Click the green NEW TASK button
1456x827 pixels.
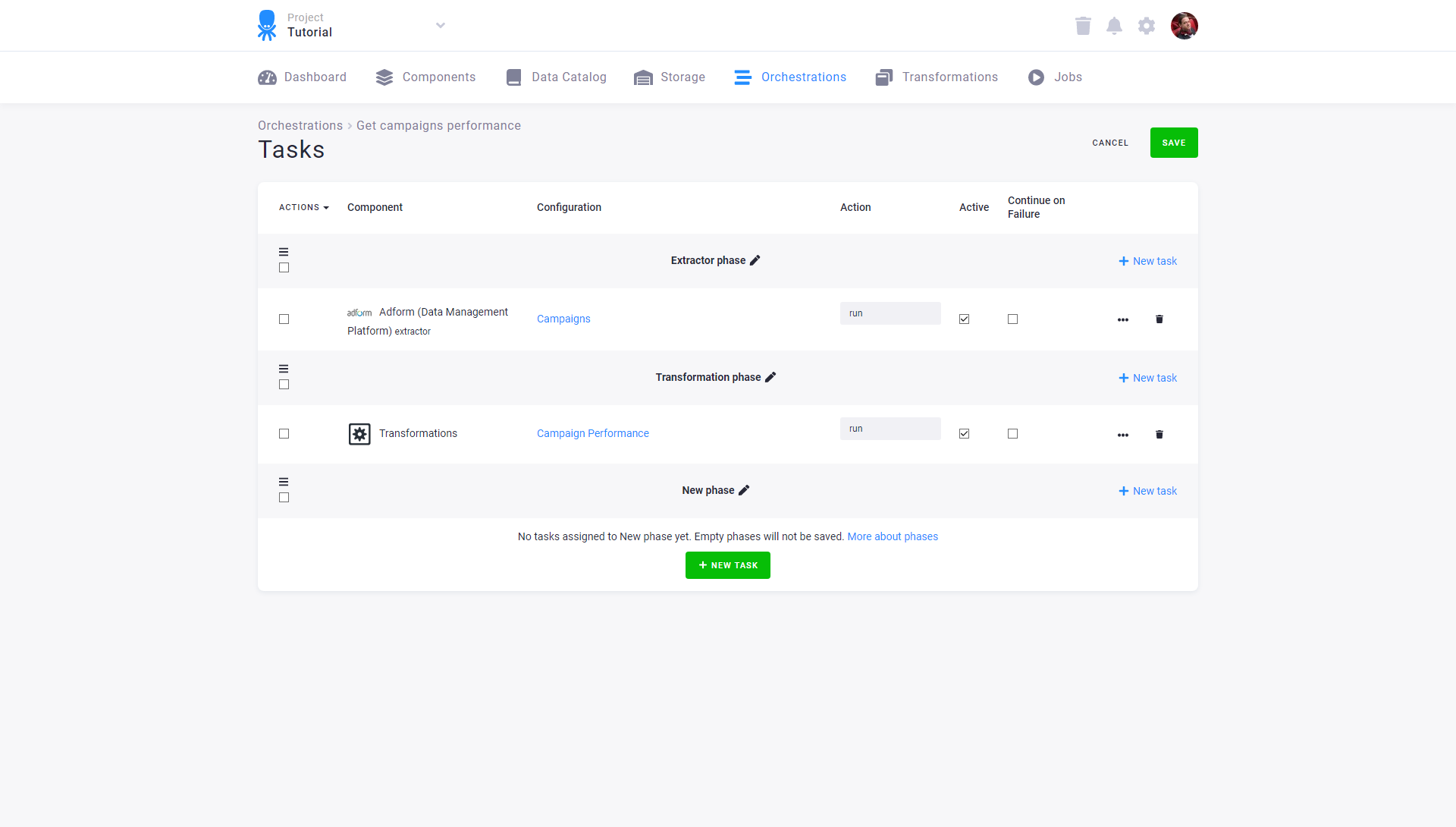727,564
